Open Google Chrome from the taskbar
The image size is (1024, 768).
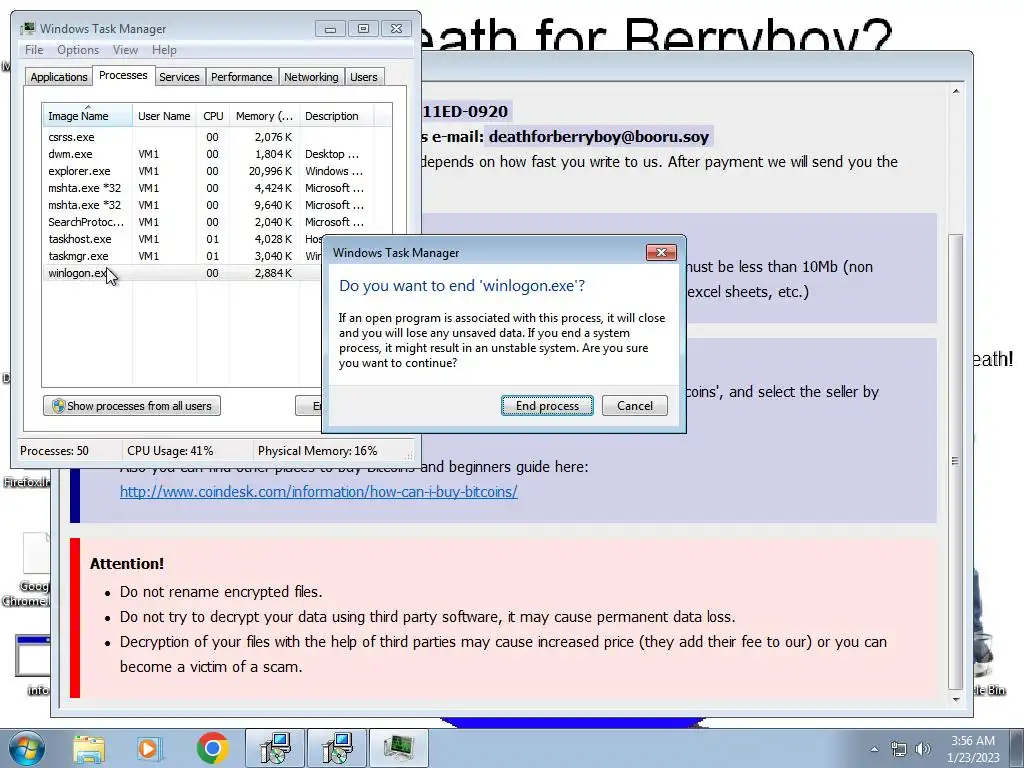tap(212, 748)
